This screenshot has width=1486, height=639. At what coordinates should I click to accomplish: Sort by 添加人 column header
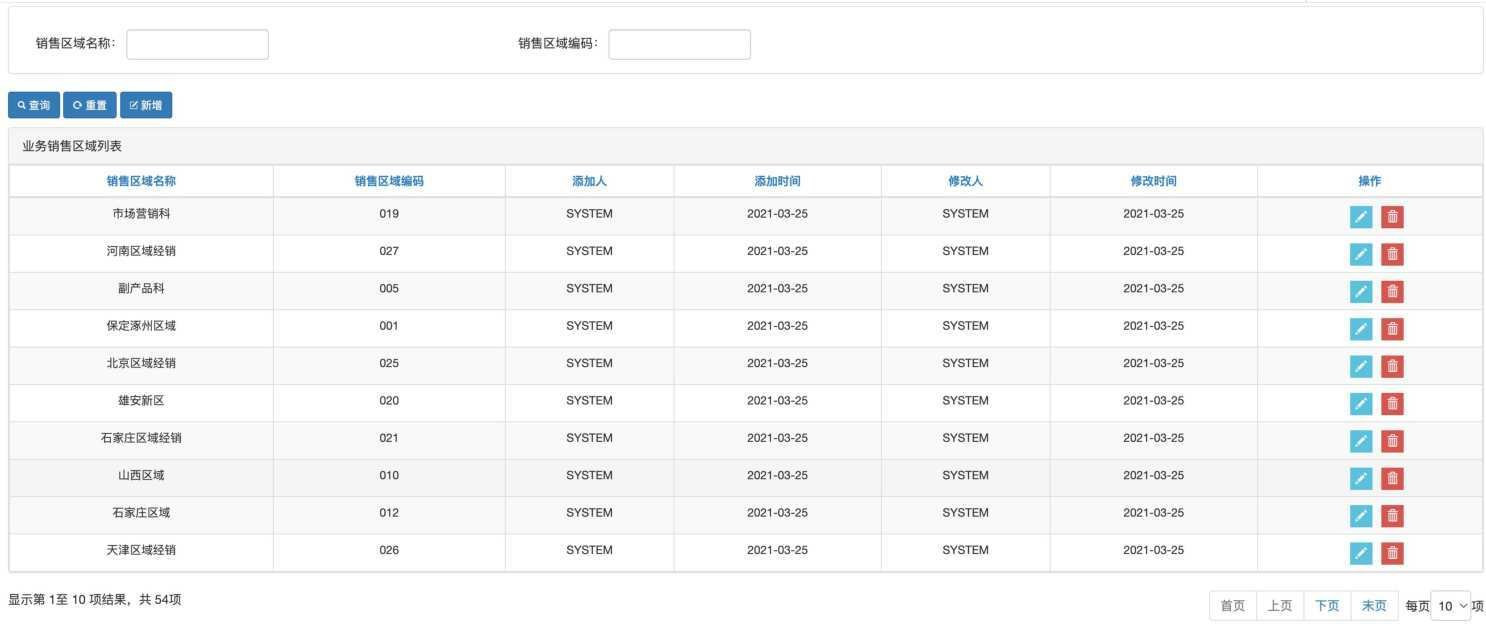[x=589, y=181]
